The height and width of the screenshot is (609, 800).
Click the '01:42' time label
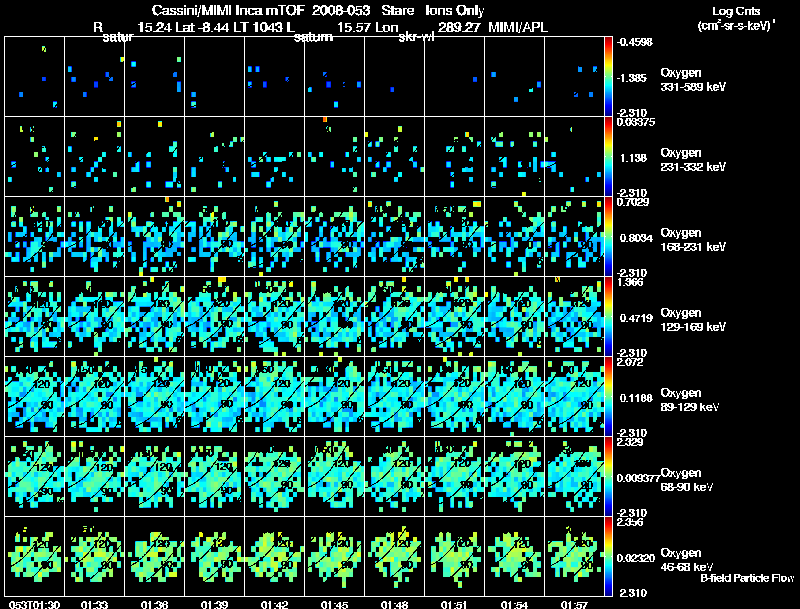(x=274, y=605)
